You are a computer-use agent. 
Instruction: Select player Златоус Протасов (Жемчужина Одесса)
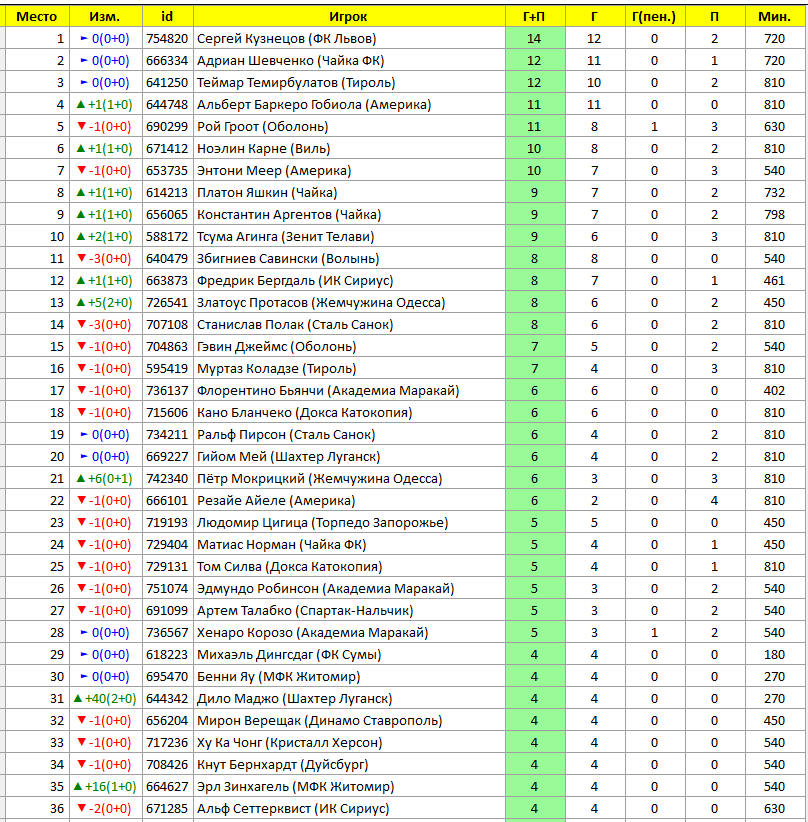click(321, 303)
